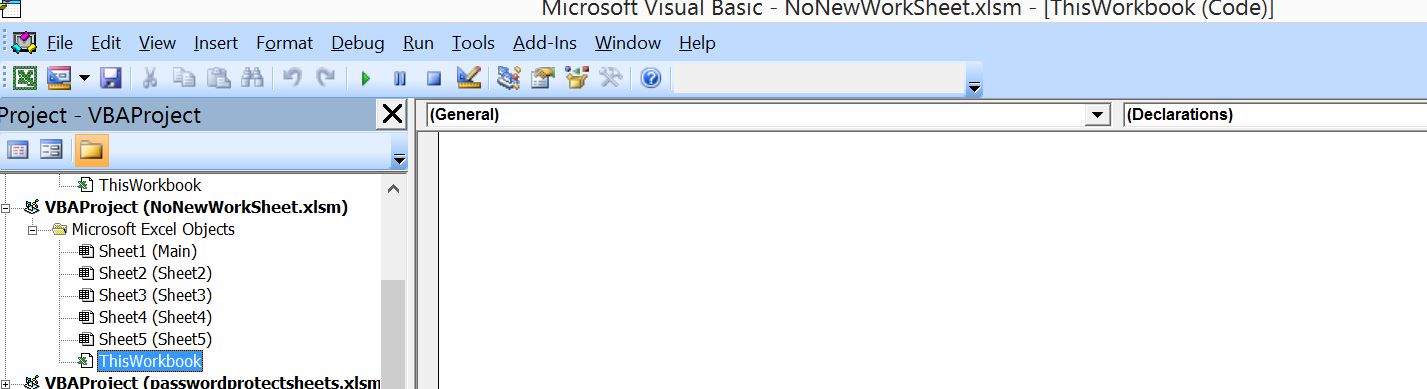The width and height of the screenshot is (1427, 389).
Task: Open the (General) object dropdown
Action: coord(1099,115)
